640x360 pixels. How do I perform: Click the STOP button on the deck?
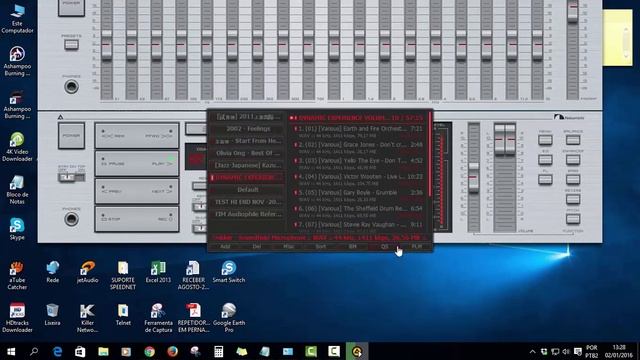point(116,219)
